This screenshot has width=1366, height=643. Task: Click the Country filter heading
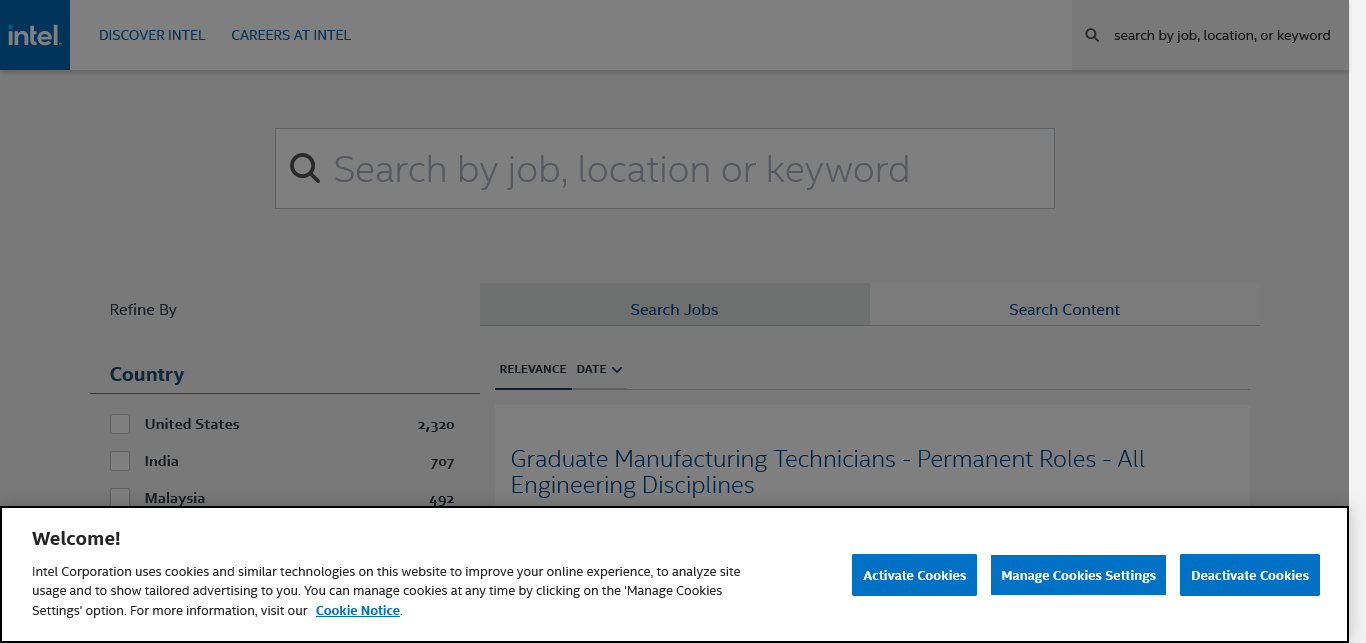[x=147, y=374]
